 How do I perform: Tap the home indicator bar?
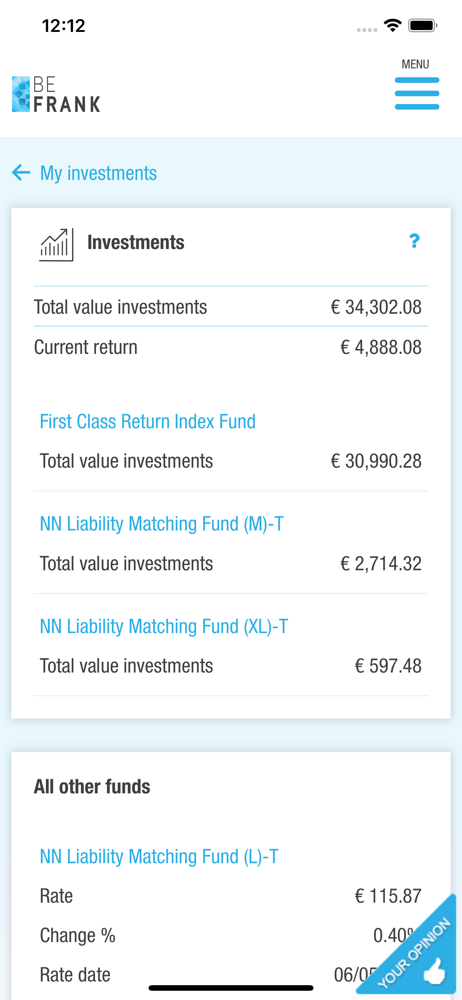point(231,988)
